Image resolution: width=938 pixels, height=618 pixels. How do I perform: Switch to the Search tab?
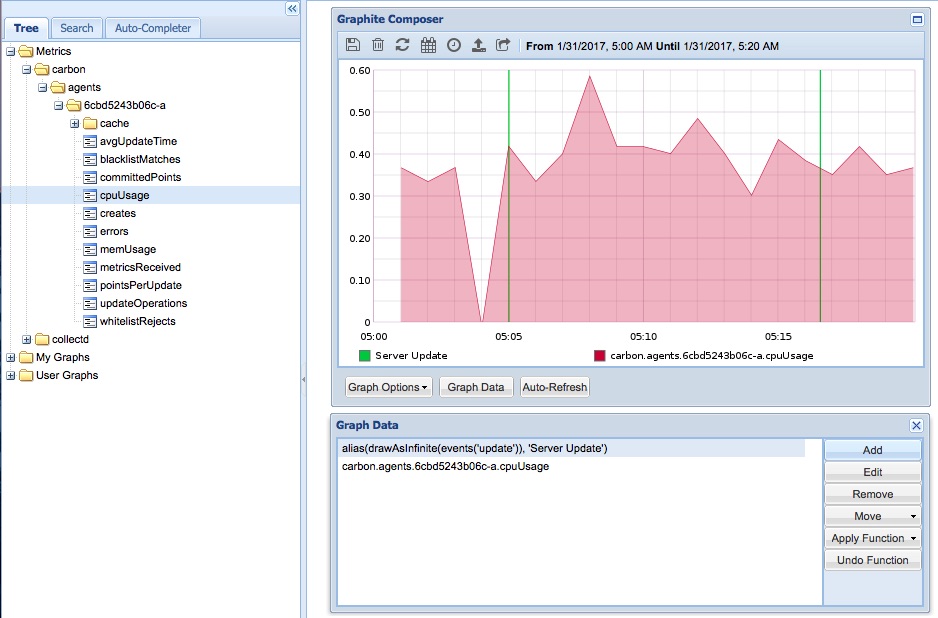tap(77, 28)
